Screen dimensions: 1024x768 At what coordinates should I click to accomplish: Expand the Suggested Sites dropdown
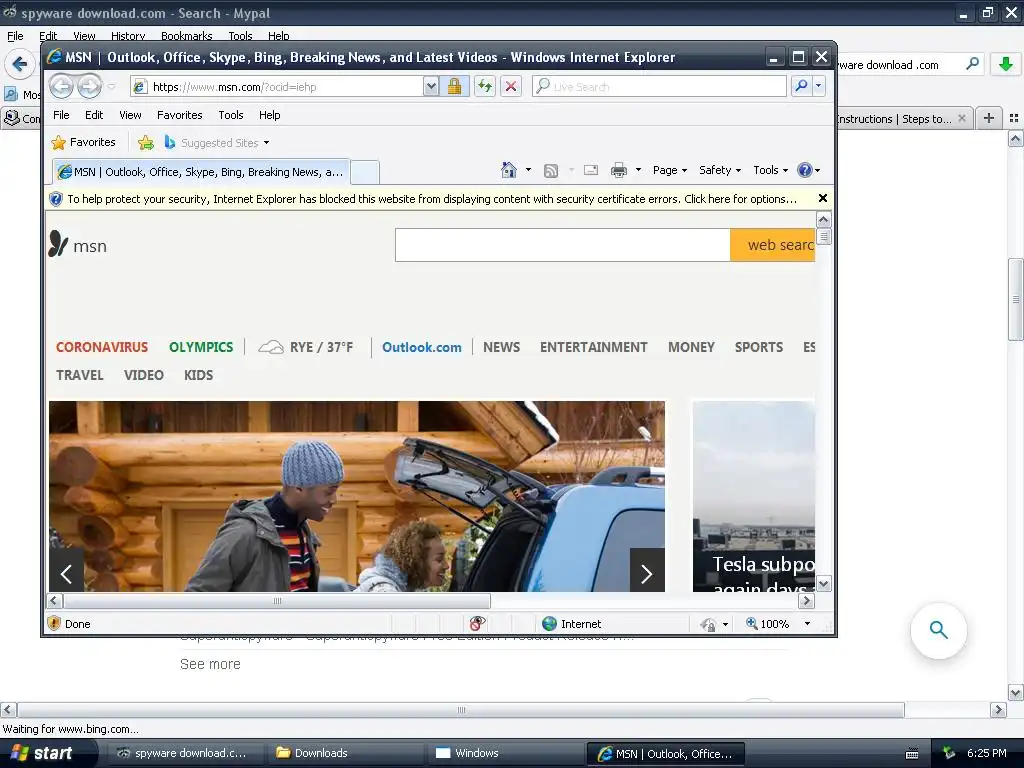pyautogui.click(x=266, y=143)
